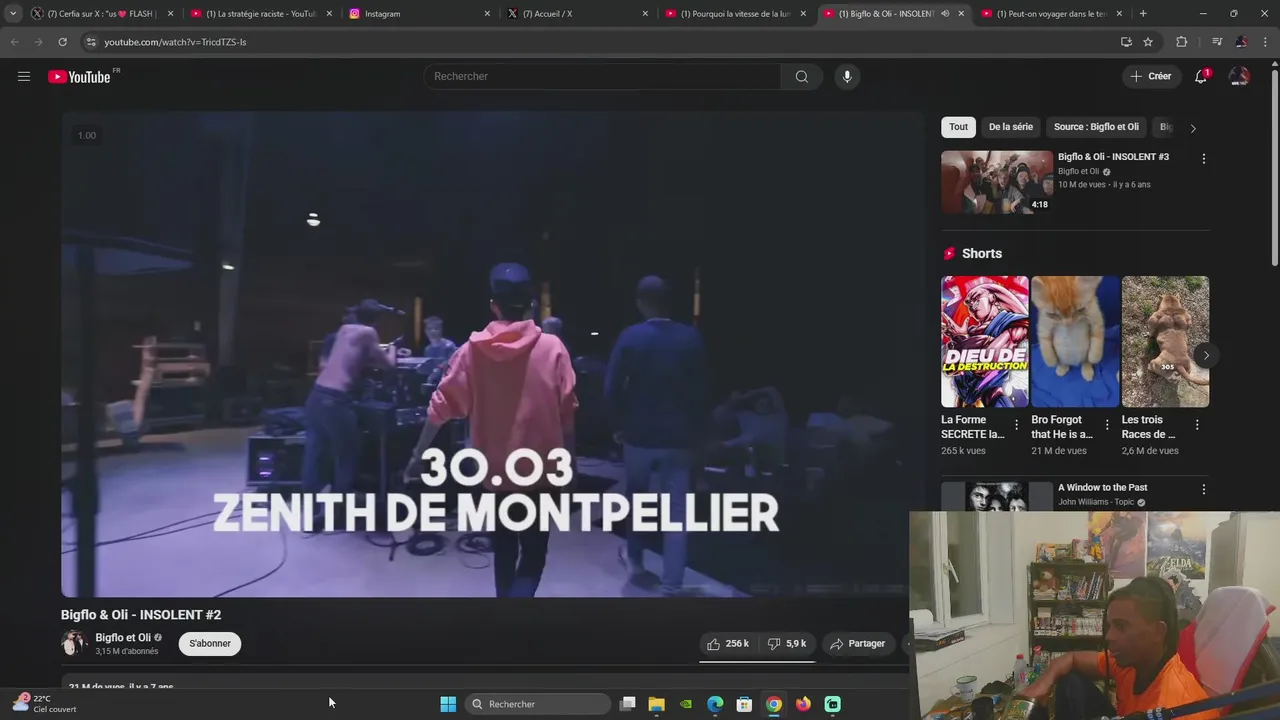The width and height of the screenshot is (1280, 720).
Task: Open the Chrome extensions puzzle icon
Action: (x=1181, y=42)
